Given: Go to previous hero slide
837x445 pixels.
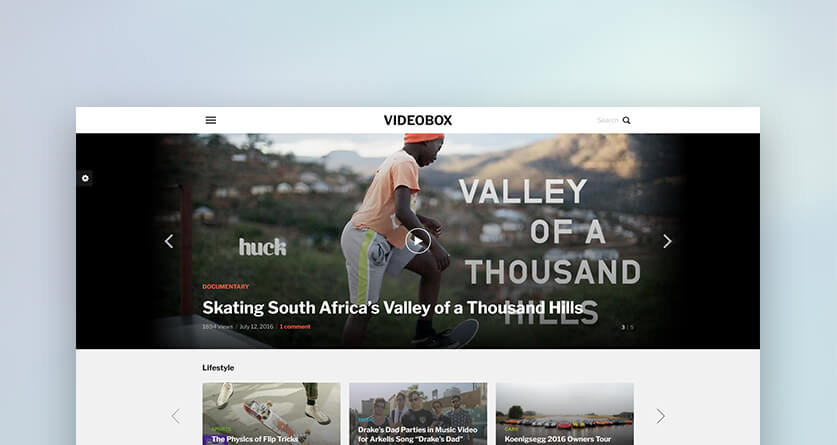Looking at the screenshot, I should pyautogui.click(x=169, y=241).
